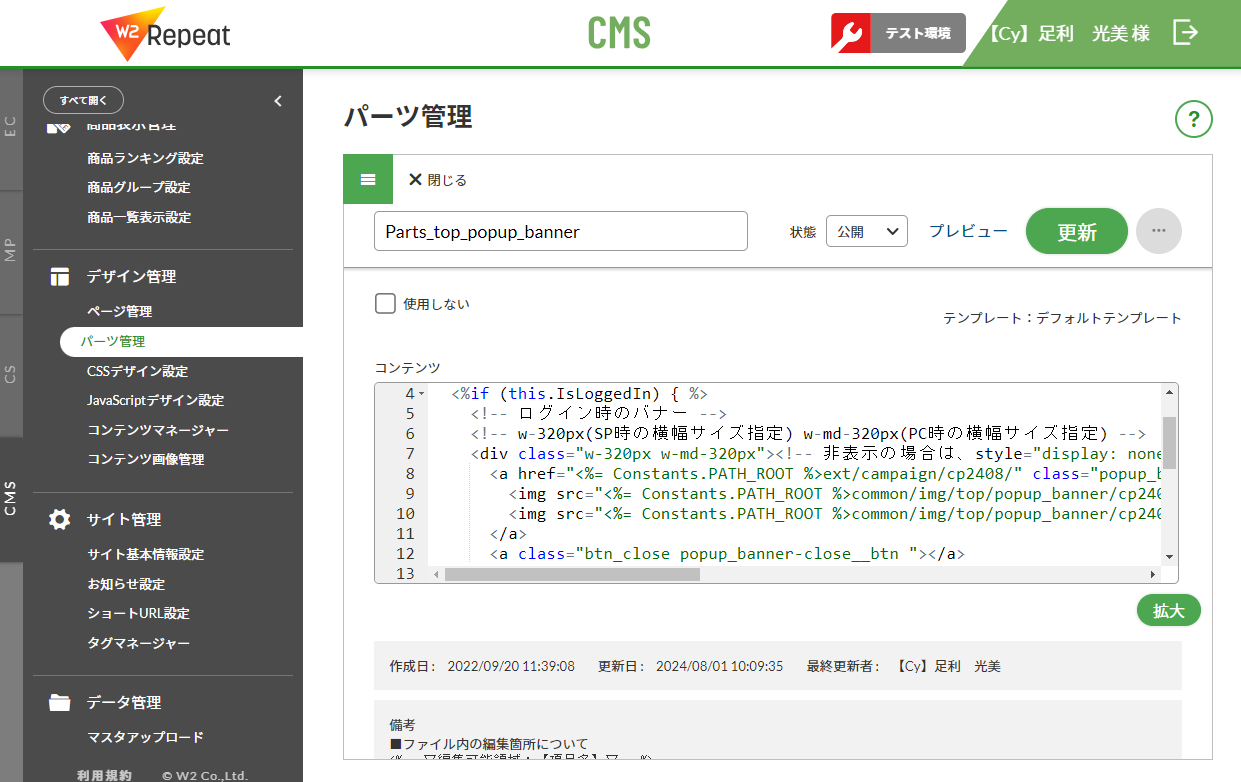Click the テスト環境 button label
The width and height of the screenshot is (1241, 782).
coord(917,33)
